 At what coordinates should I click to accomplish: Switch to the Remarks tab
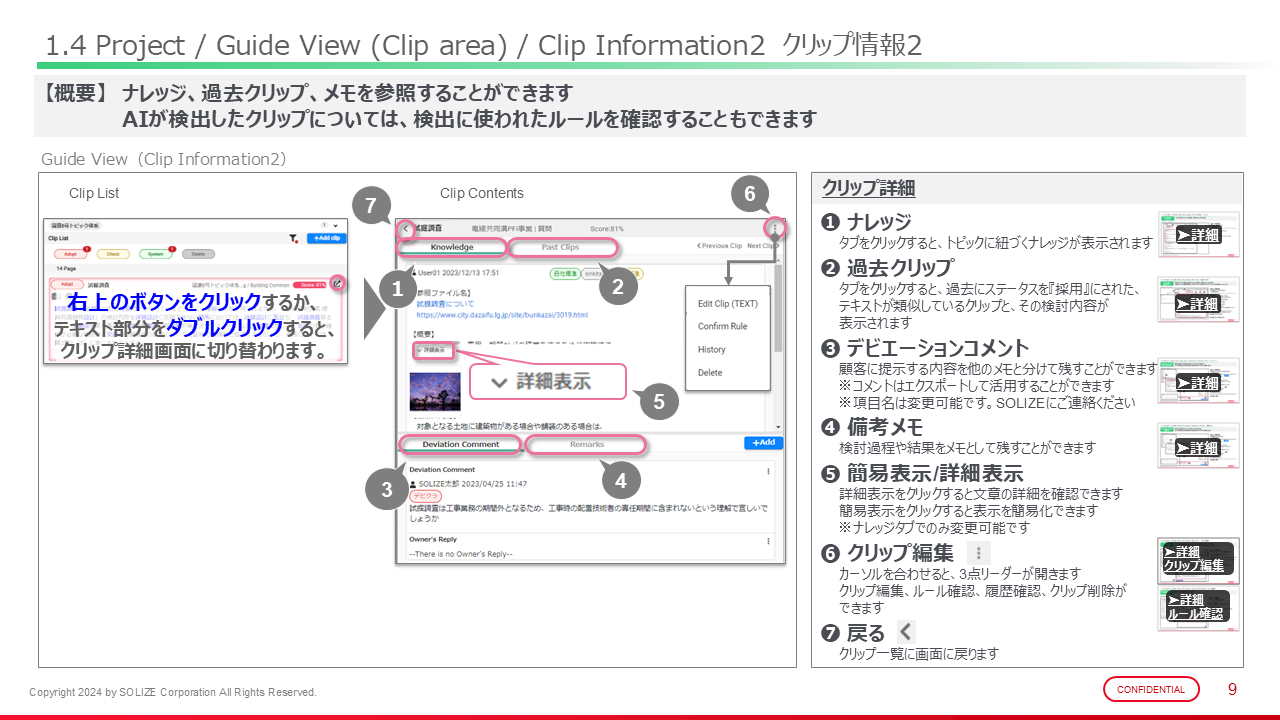(x=587, y=445)
